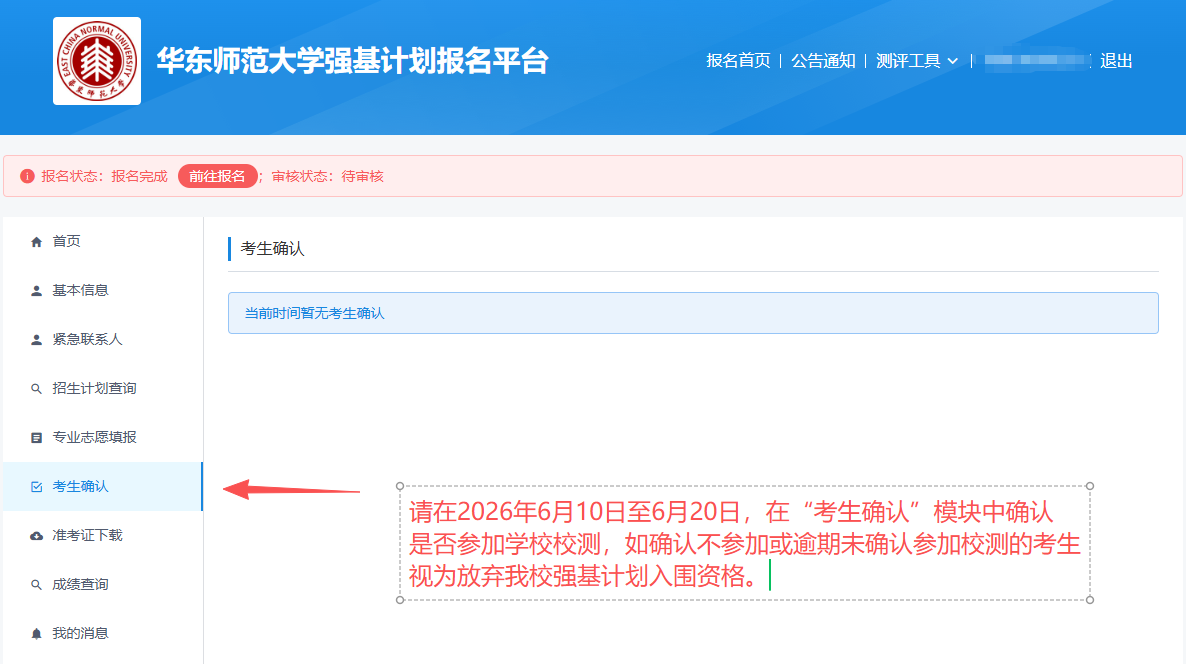Click the 当前时间暂无考生确认 notice banner
This screenshot has width=1186, height=664.
693,313
